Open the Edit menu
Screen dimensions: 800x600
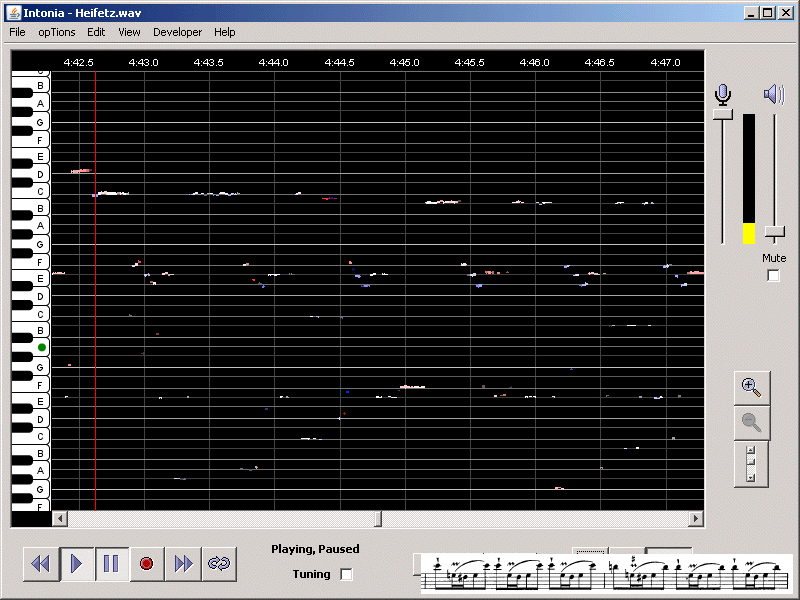pyautogui.click(x=96, y=32)
